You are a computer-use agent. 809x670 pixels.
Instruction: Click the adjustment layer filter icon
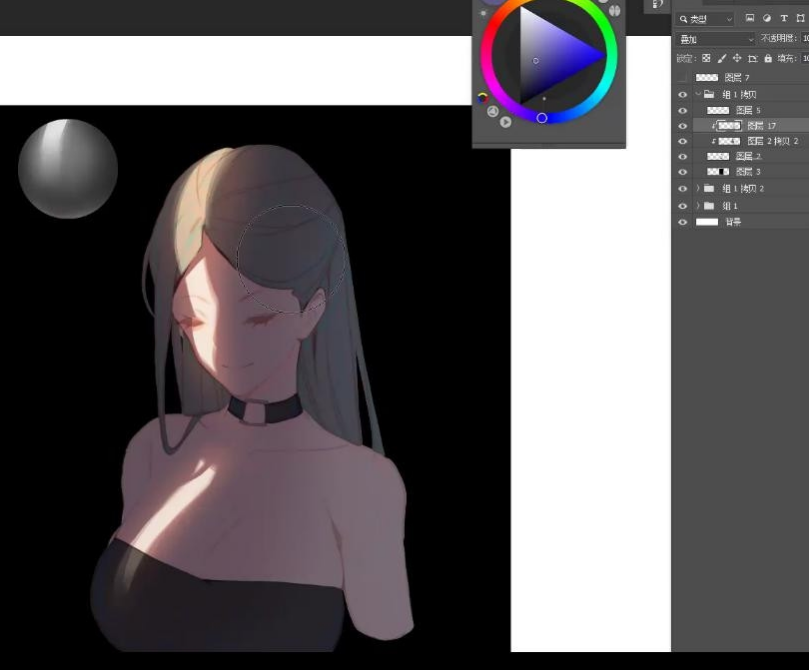(766, 19)
